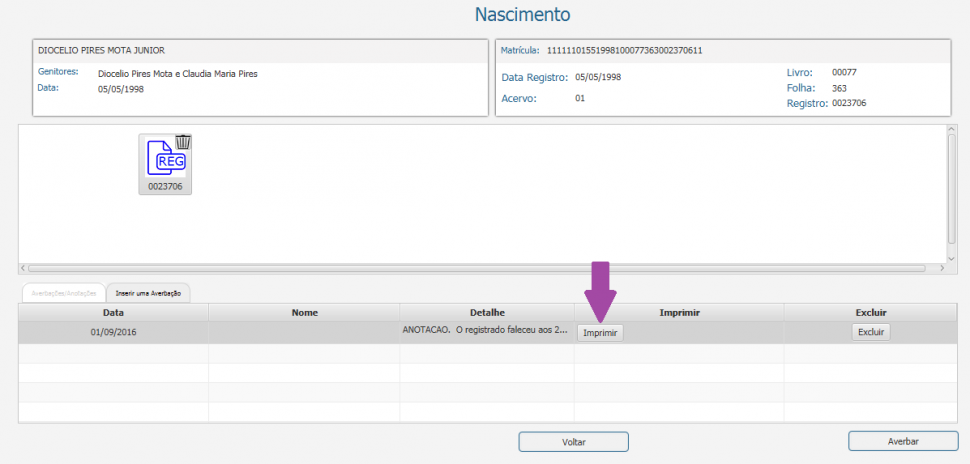Open the REG document icon
This screenshot has width=970, height=464.
point(164,160)
